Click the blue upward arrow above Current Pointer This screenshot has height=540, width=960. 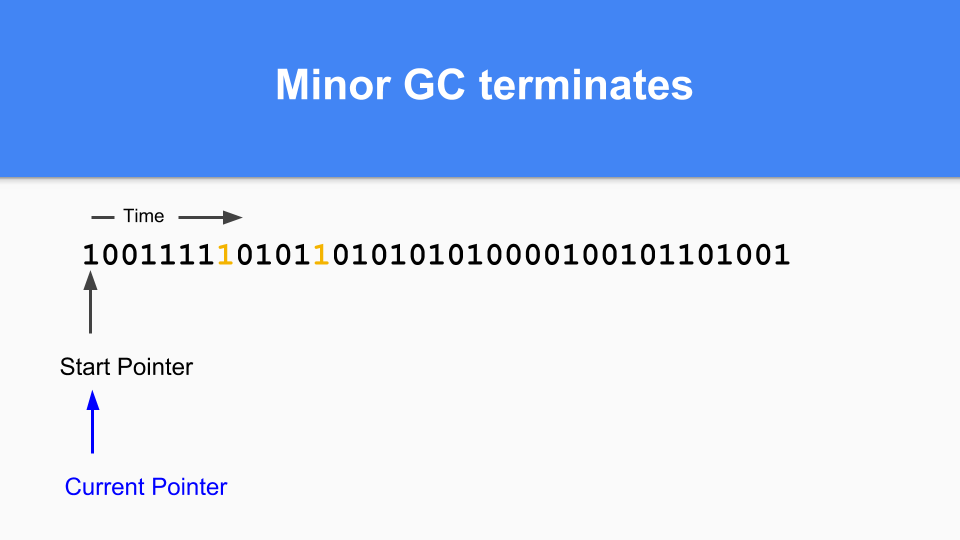click(93, 422)
